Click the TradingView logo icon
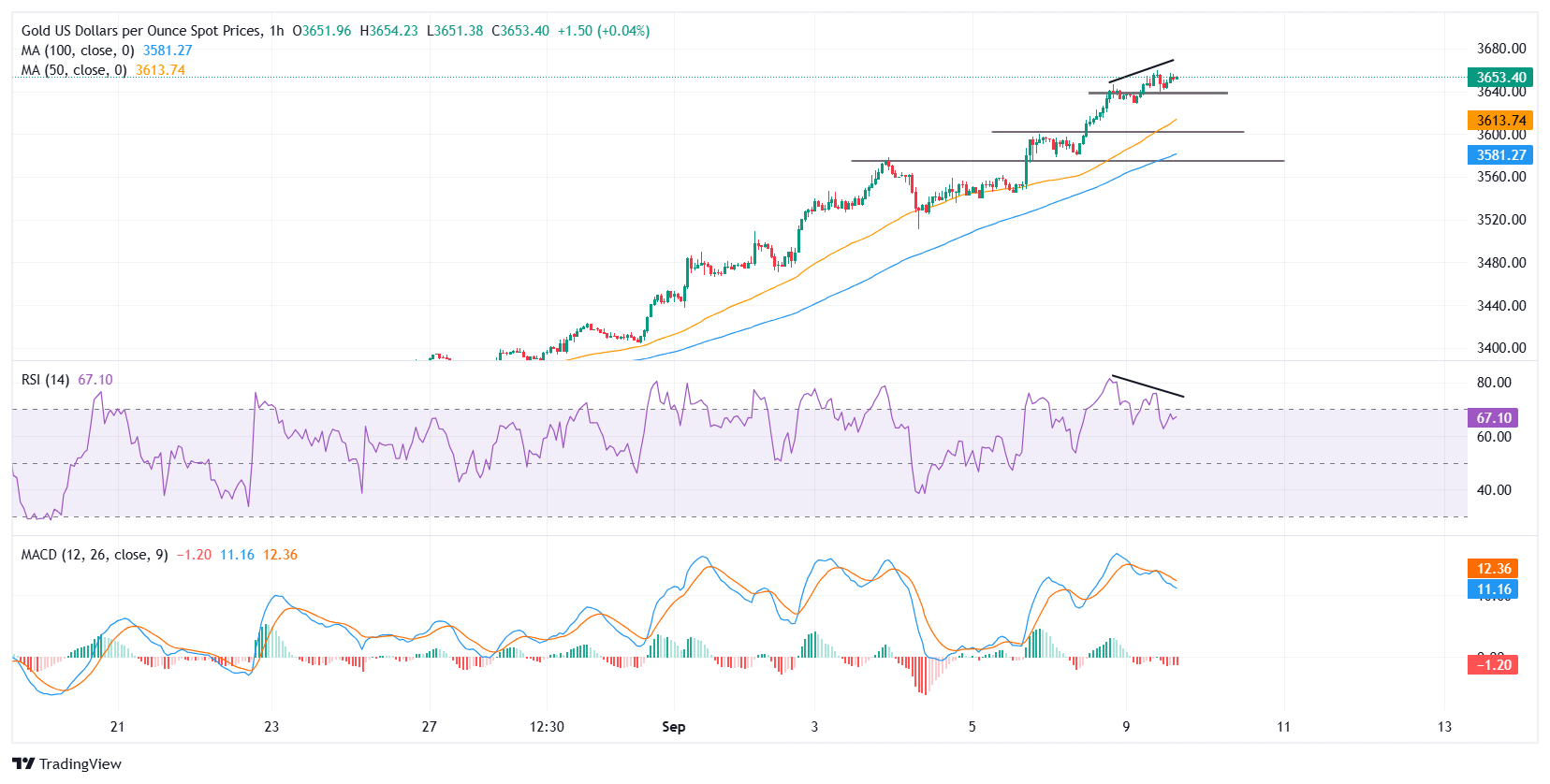The width and height of the screenshot is (1550, 784). pyautogui.click(x=23, y=763)
